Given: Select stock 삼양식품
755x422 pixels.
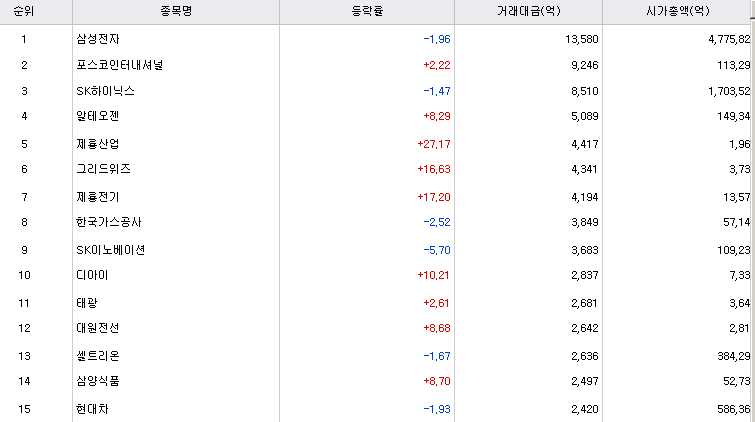Looking at the screenshot, I should [98, 381].
